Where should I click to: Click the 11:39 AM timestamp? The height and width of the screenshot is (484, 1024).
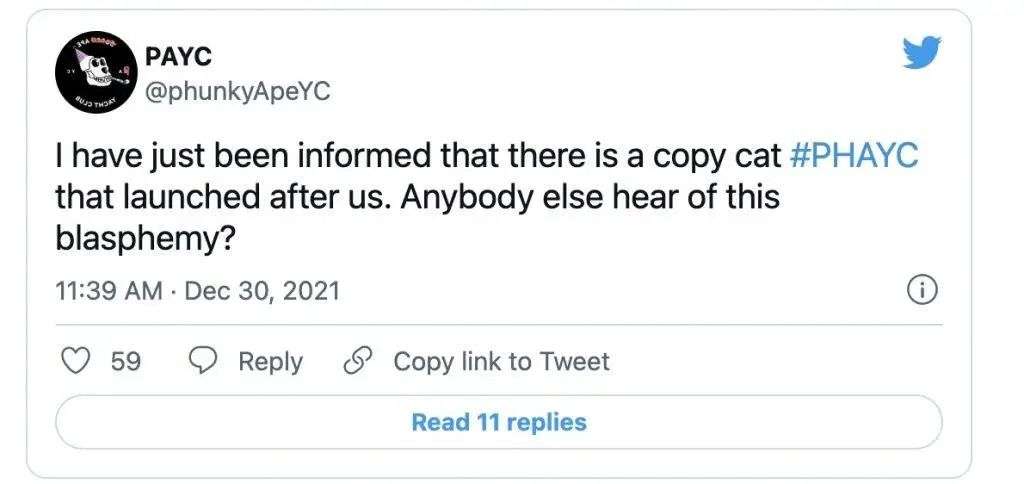pos(109,291)
